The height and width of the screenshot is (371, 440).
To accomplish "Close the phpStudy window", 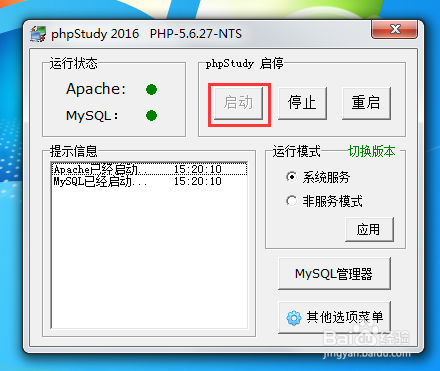I will (395, 29).
